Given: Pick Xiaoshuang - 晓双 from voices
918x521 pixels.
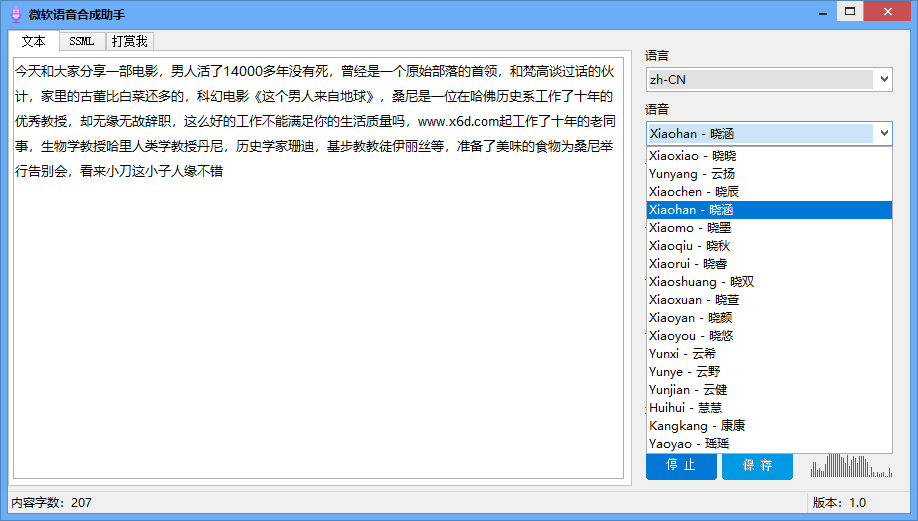Looking at the screenshot, I should [701, 282].
